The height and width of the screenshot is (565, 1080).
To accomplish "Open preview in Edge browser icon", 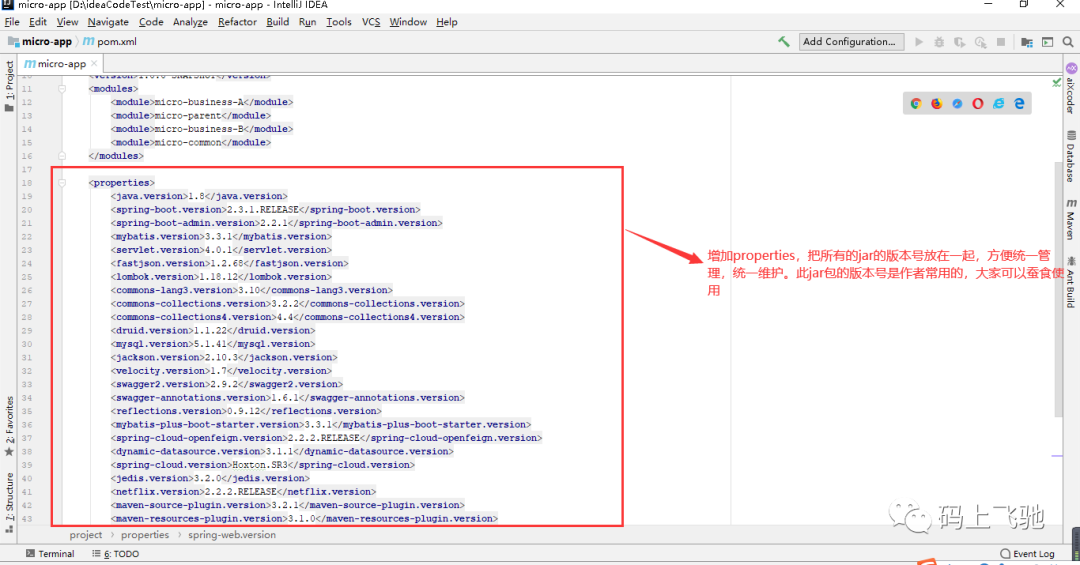I will [x=1019, y=103].
